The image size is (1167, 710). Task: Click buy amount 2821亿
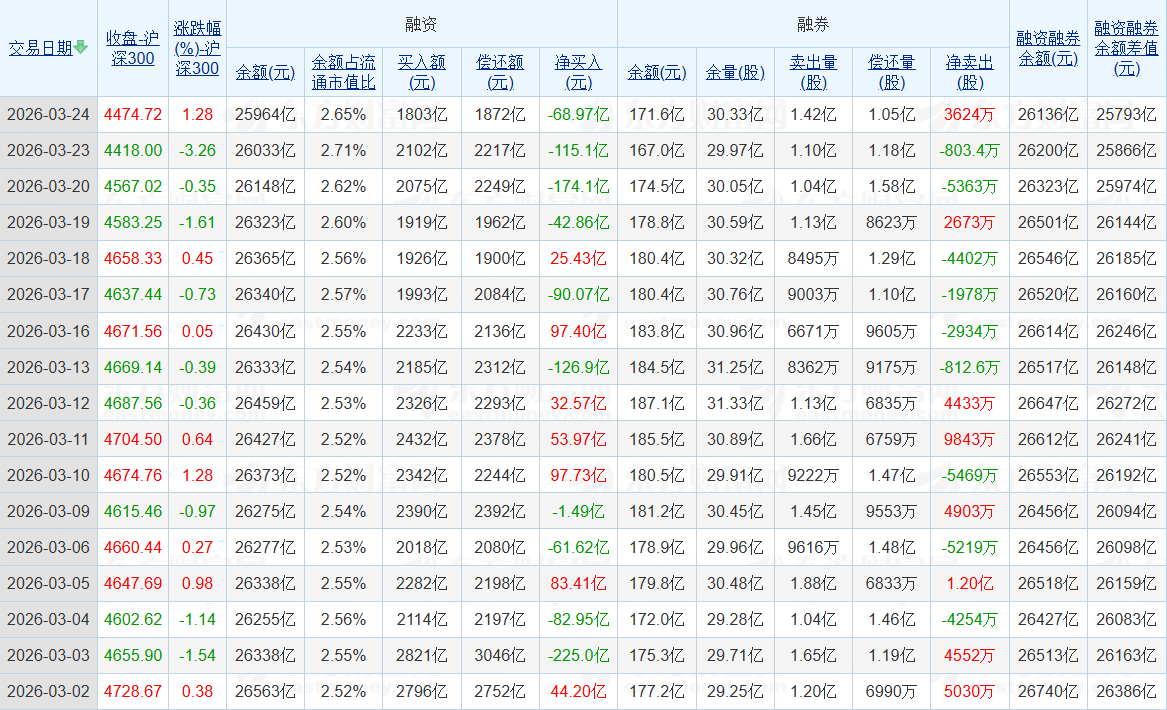point(421,656)
